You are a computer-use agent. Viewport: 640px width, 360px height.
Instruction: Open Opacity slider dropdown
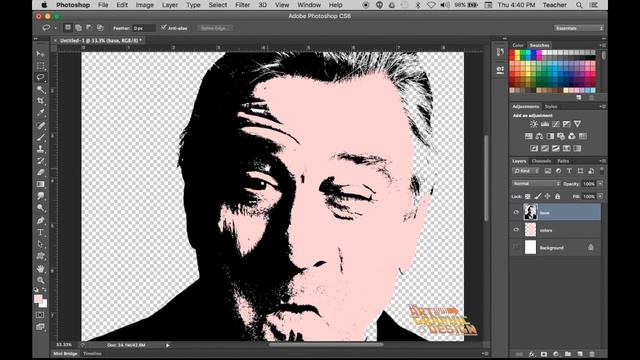pos(600,184)
